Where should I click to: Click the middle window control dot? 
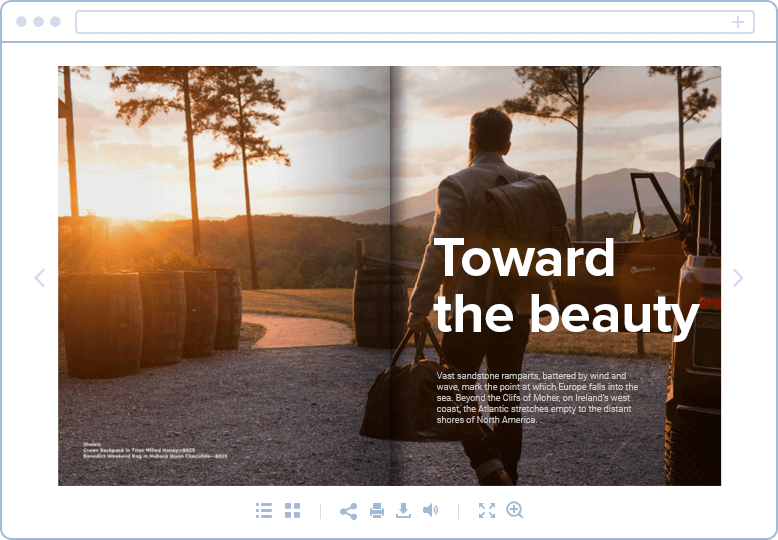tap(39, 22)
